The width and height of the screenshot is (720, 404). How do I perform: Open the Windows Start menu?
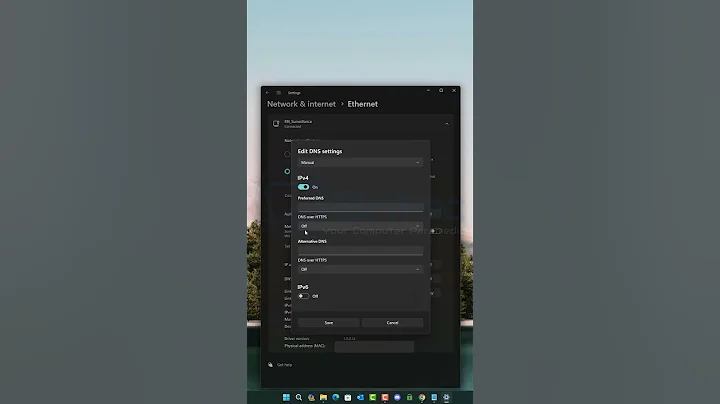point(286,398)
